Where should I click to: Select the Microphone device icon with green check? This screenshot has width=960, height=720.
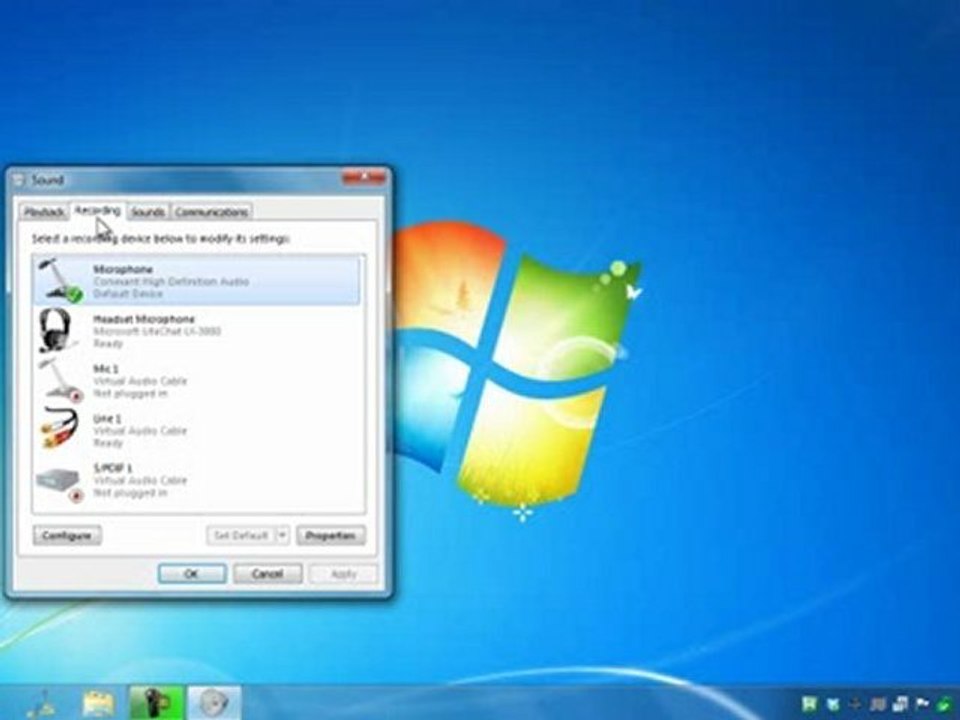[59, 280]
